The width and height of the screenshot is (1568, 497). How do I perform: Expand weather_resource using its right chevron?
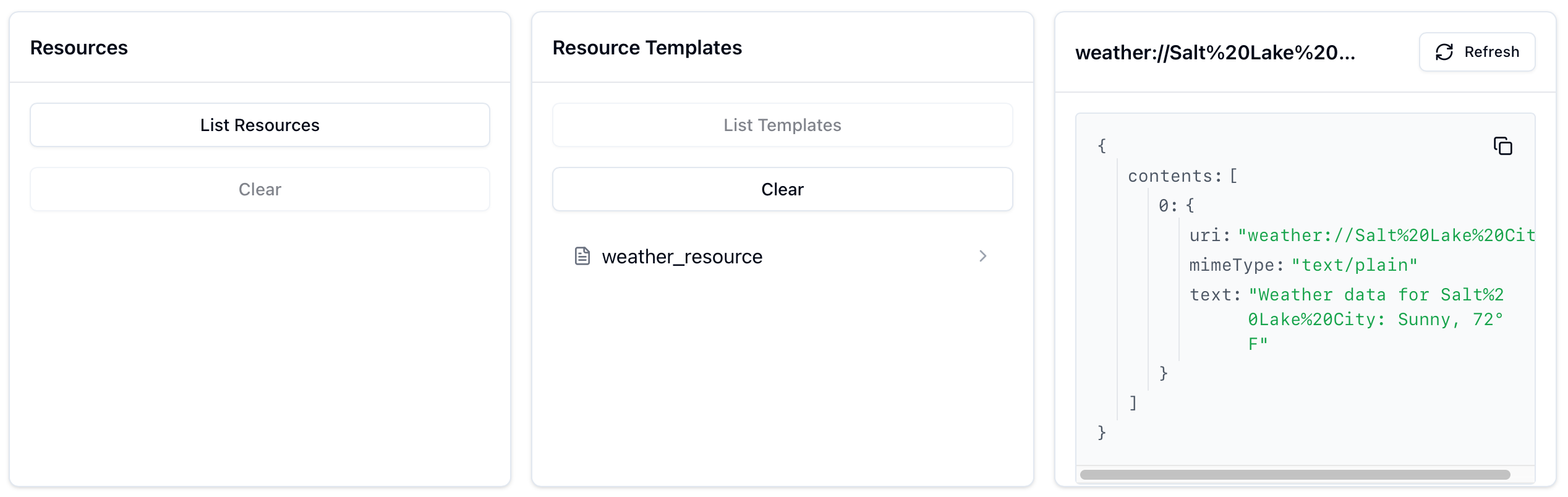(x=982, y=256)
